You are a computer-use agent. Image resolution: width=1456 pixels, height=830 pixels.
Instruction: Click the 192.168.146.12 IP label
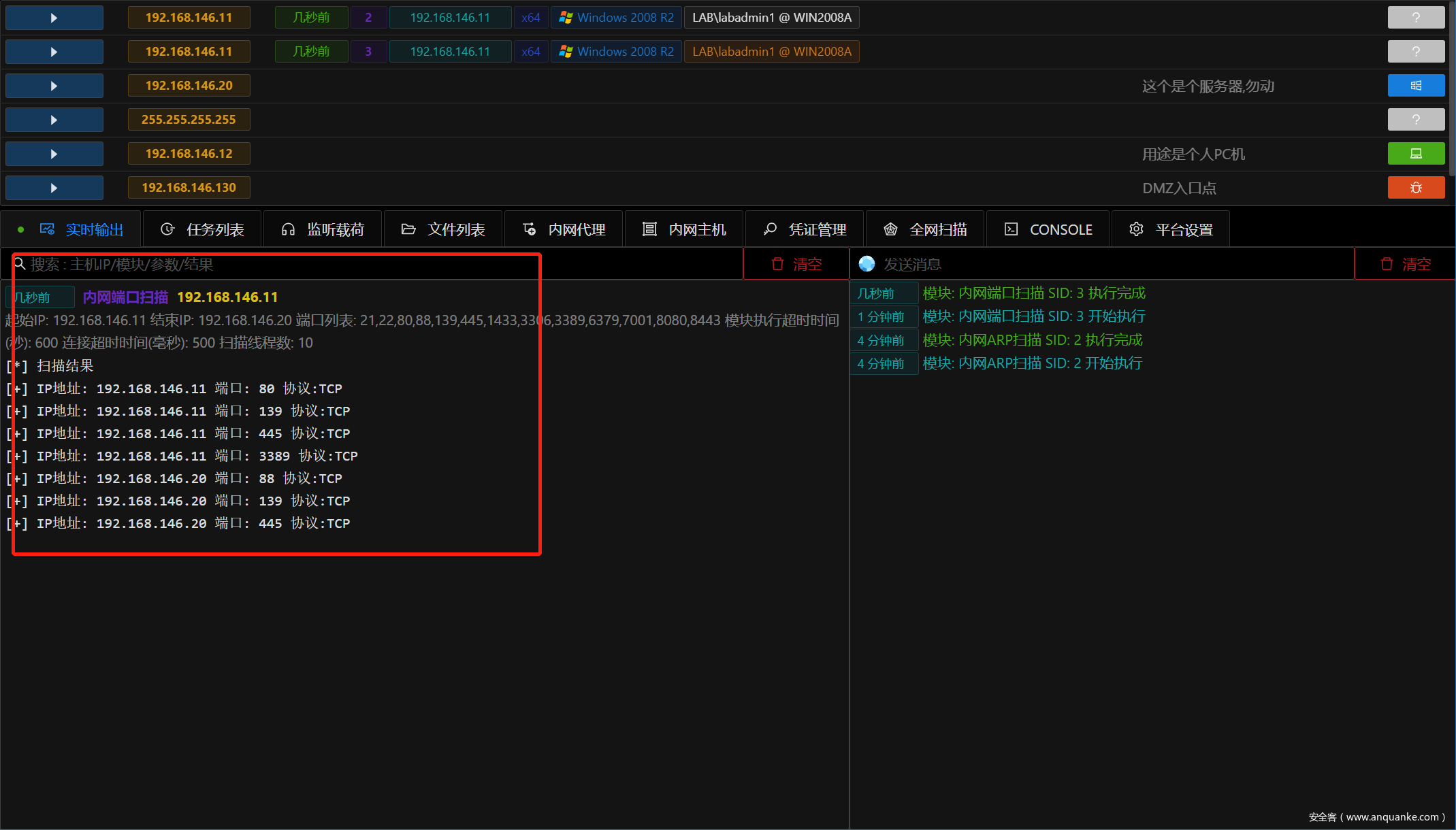(189, 154)
